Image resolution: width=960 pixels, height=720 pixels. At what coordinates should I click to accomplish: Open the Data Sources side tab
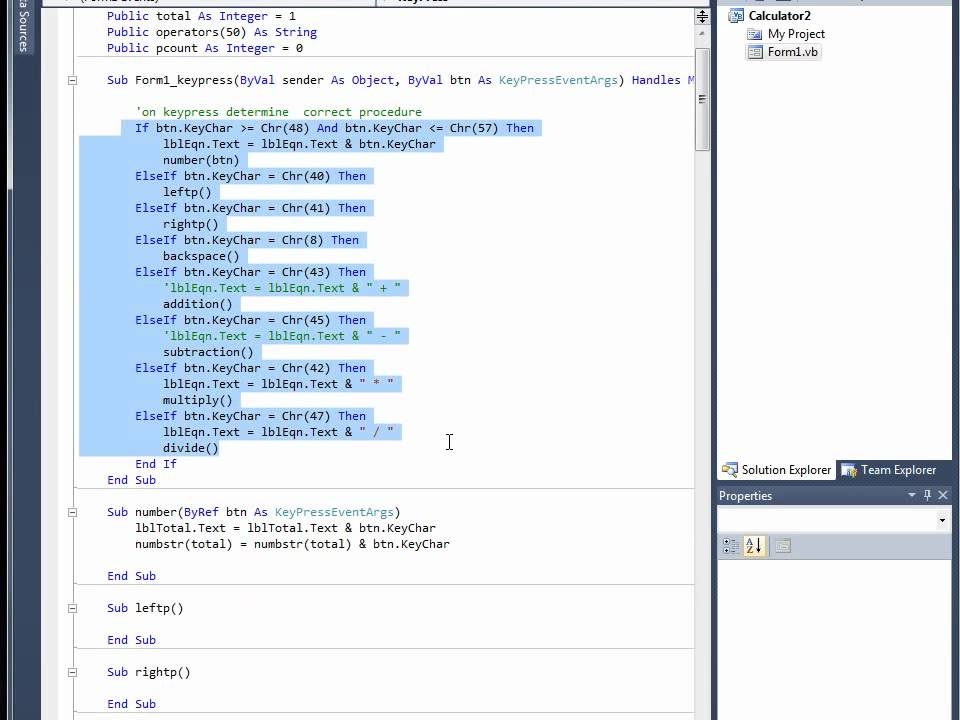(23, 26)
